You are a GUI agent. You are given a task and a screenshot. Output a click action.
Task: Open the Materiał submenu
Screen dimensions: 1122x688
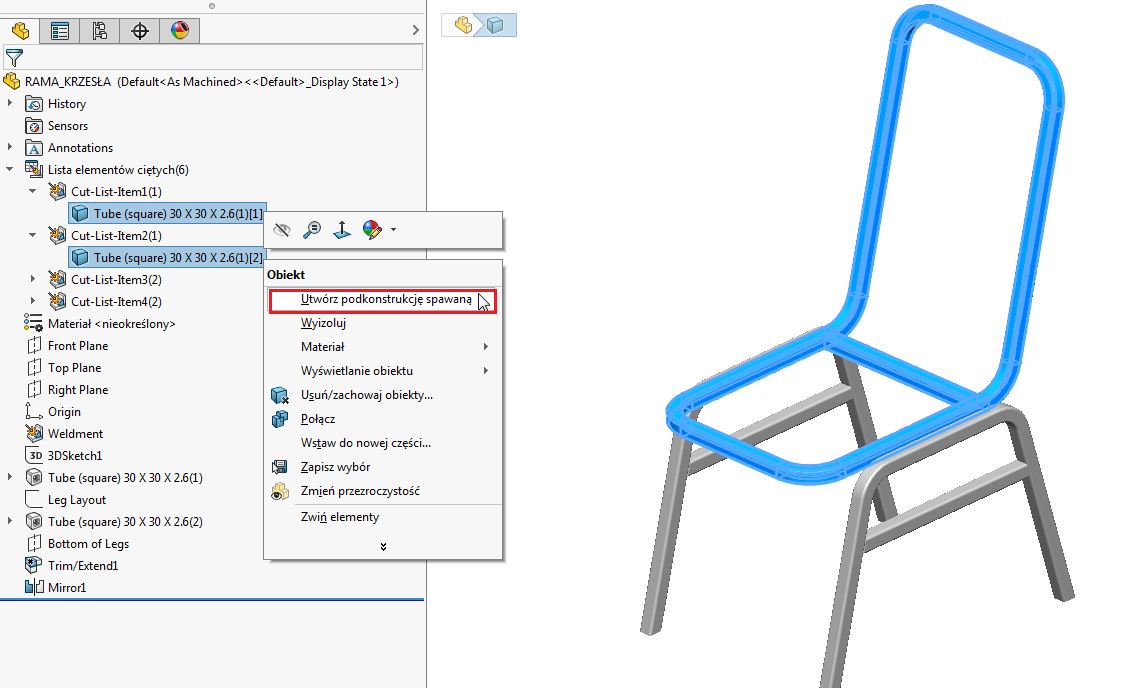383,347
